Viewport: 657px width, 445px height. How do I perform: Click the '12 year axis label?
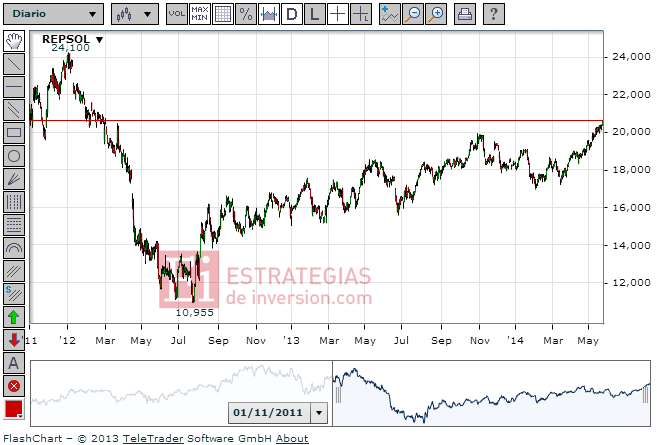pyautogui.click(x=67, y=341)
